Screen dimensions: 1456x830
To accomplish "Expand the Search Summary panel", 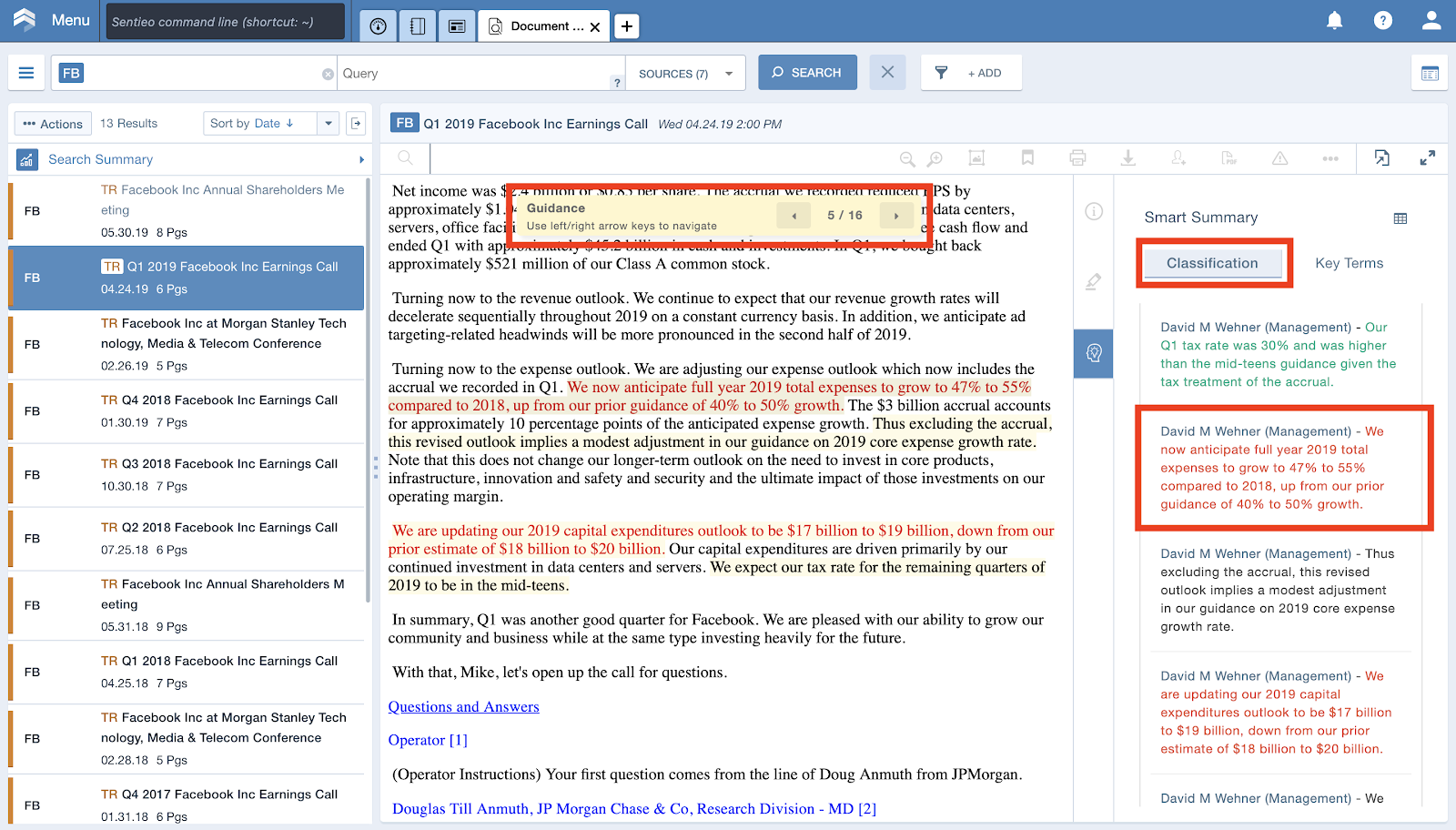I will 190,159.
